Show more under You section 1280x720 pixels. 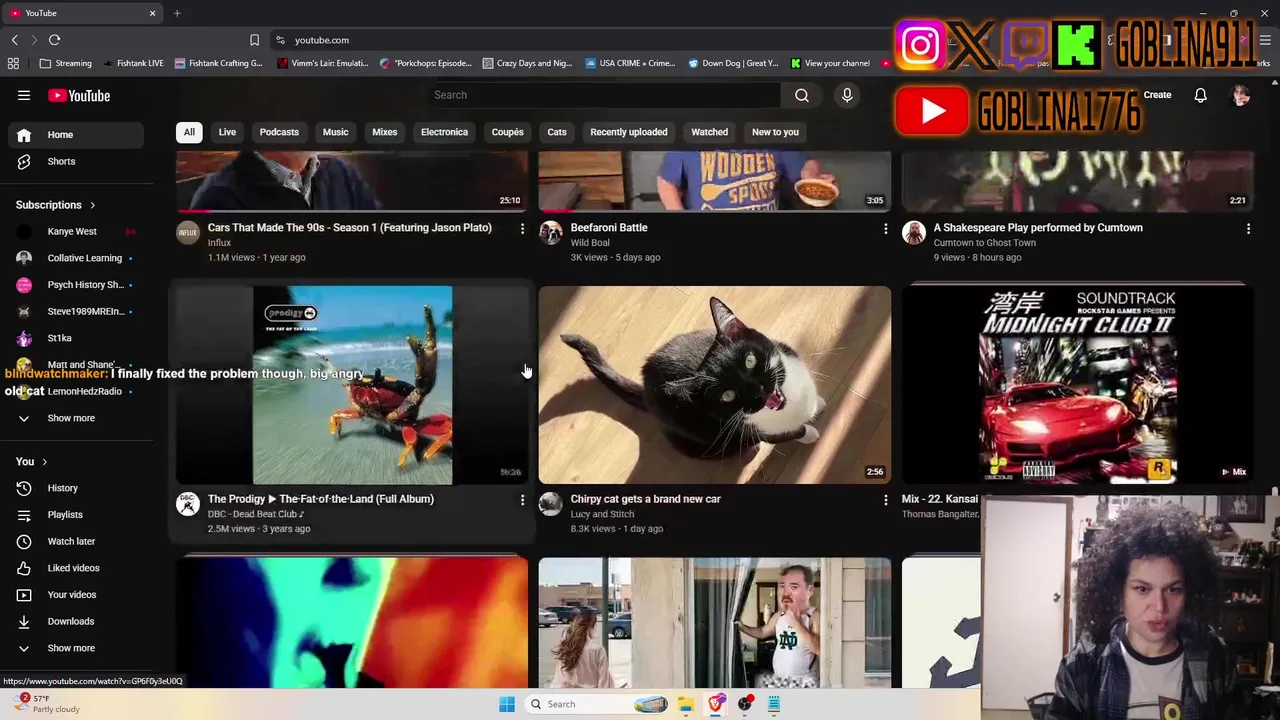pyautogui.click(x=77, y=648)
